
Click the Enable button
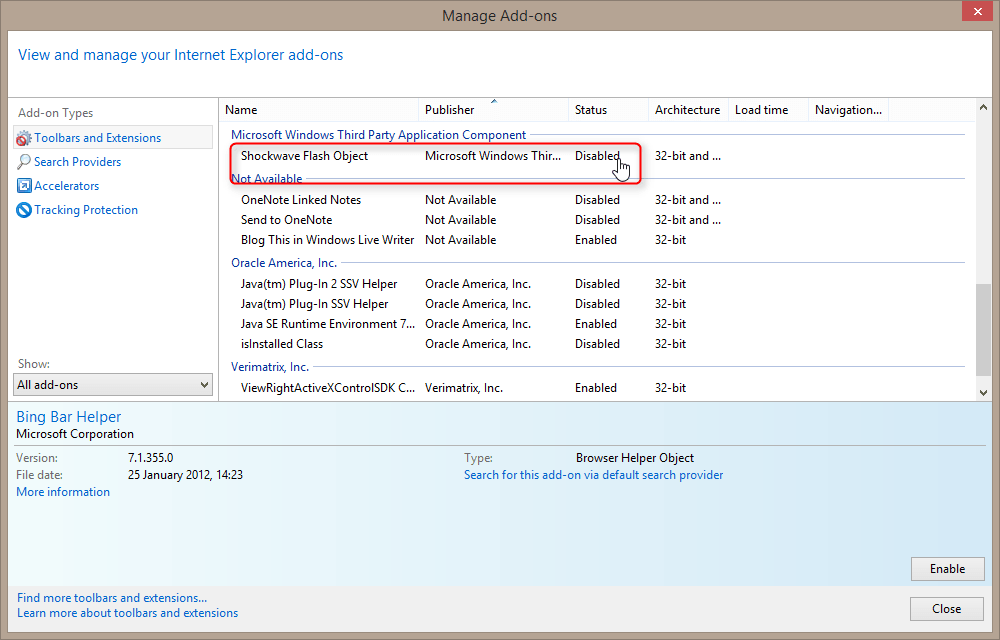click(947, 569)
